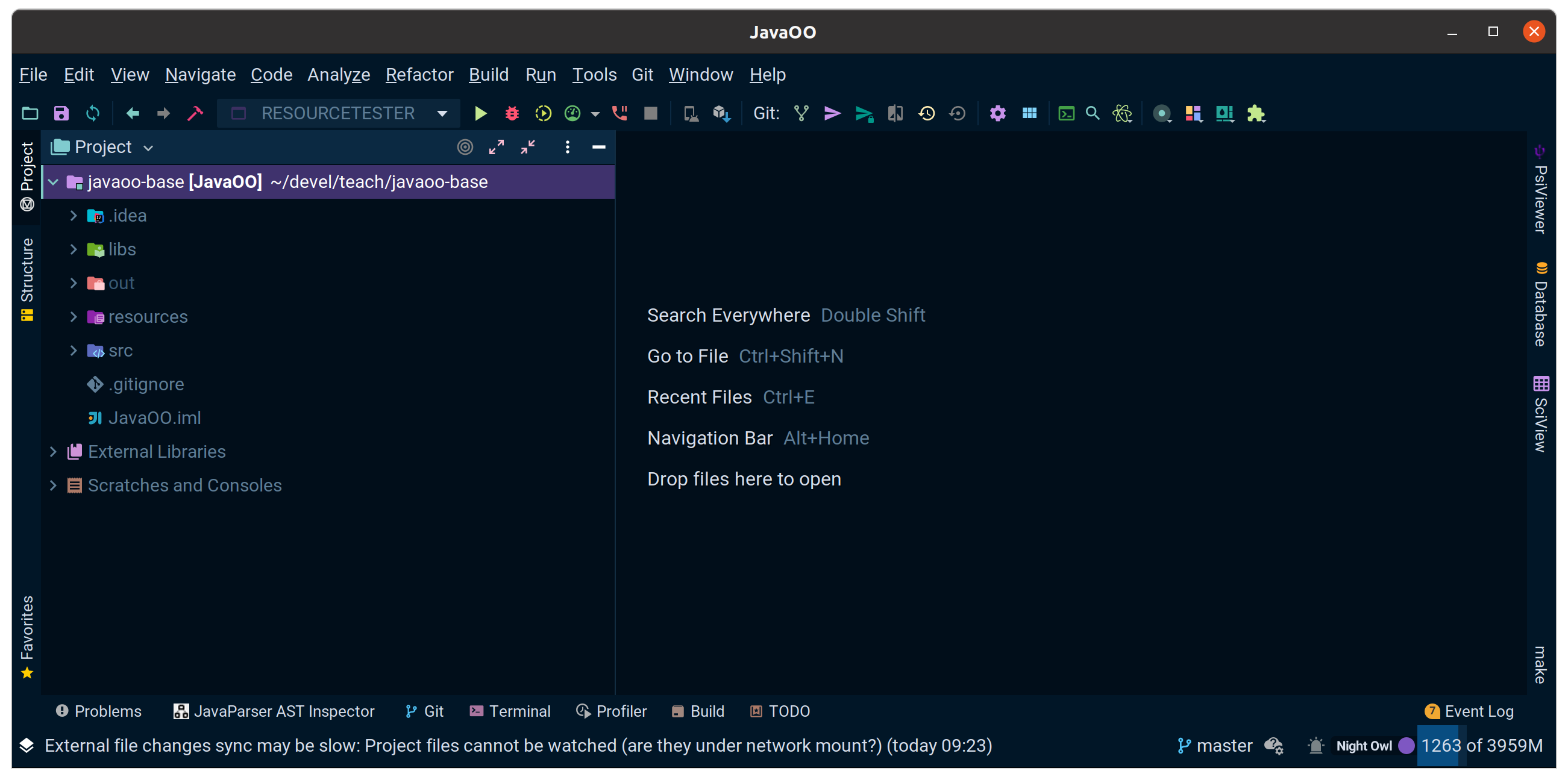Click the red attach debugger phone icon

pyautogui.click(x=619, y=114)
